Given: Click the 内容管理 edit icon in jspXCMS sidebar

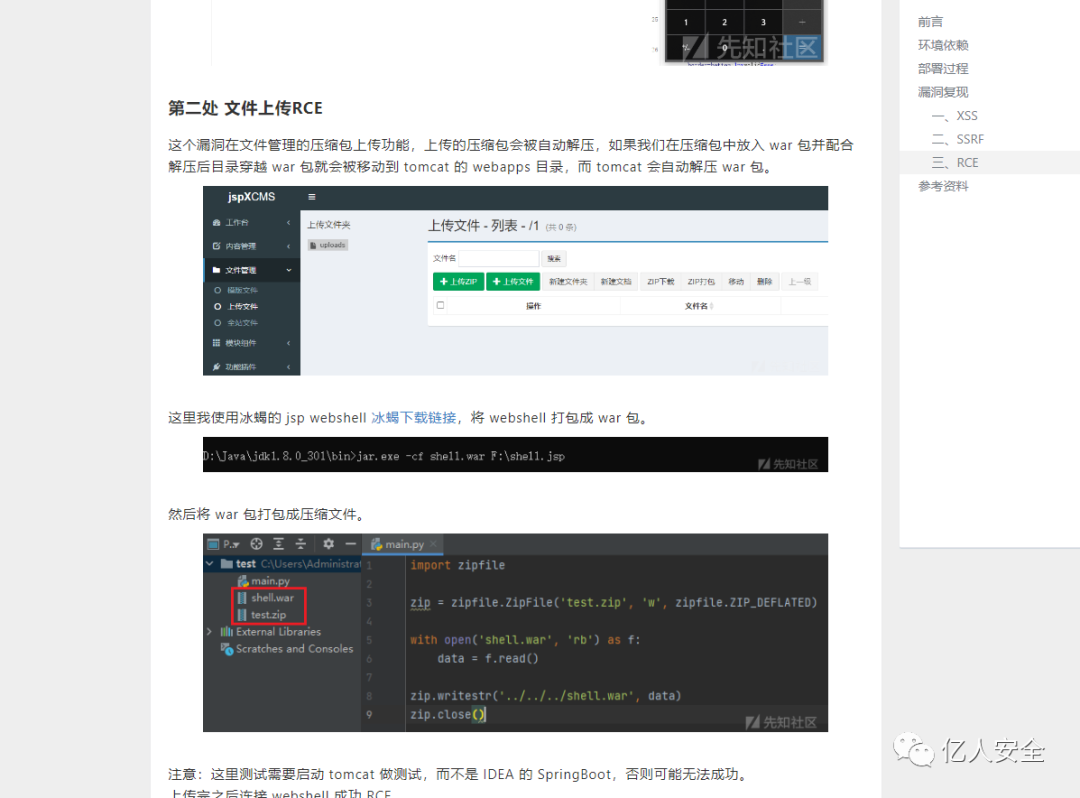Looking at the screenshot, I should [x=216, y=246].
